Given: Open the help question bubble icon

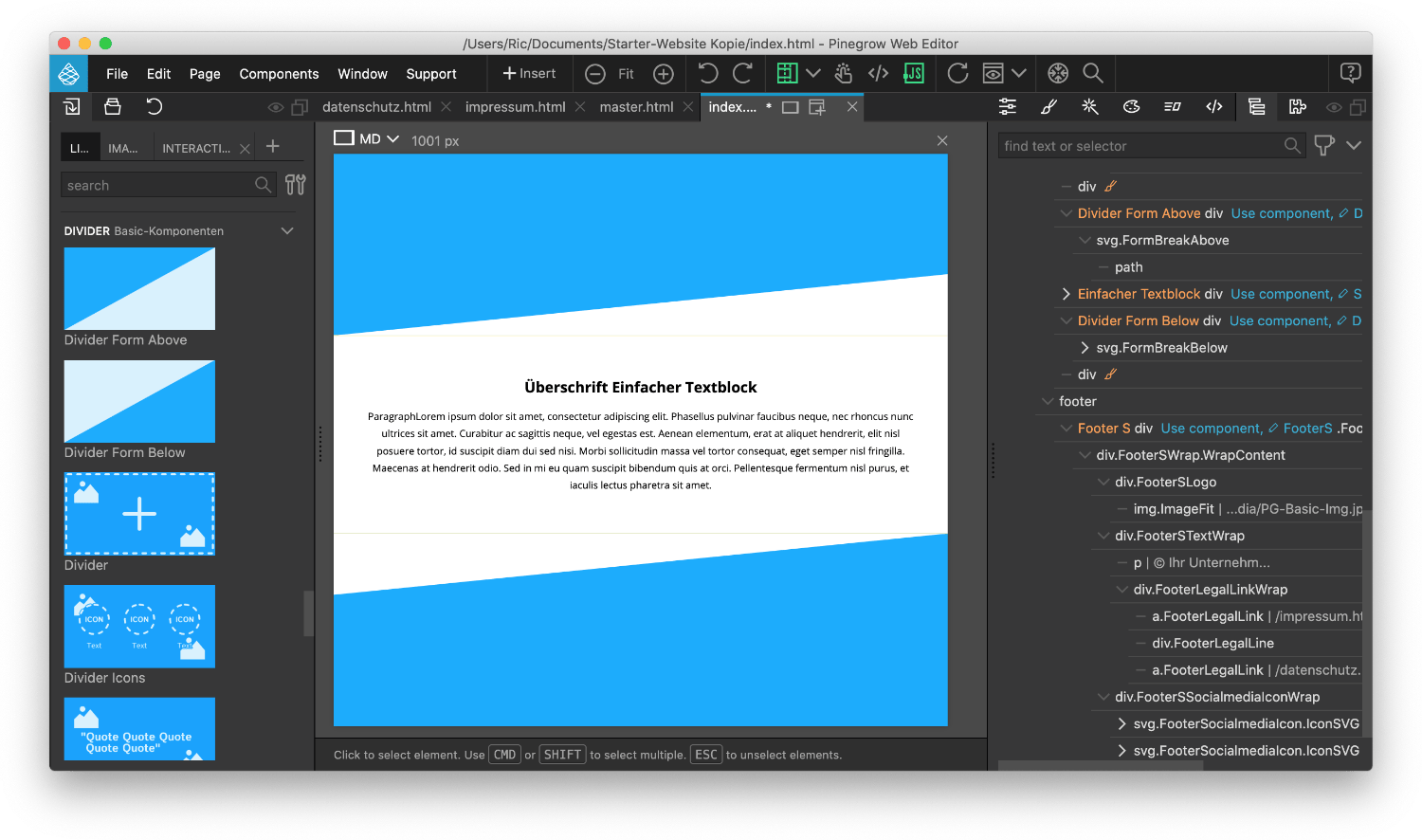Looking at the screenshot, I should (x=1351, y=73).
